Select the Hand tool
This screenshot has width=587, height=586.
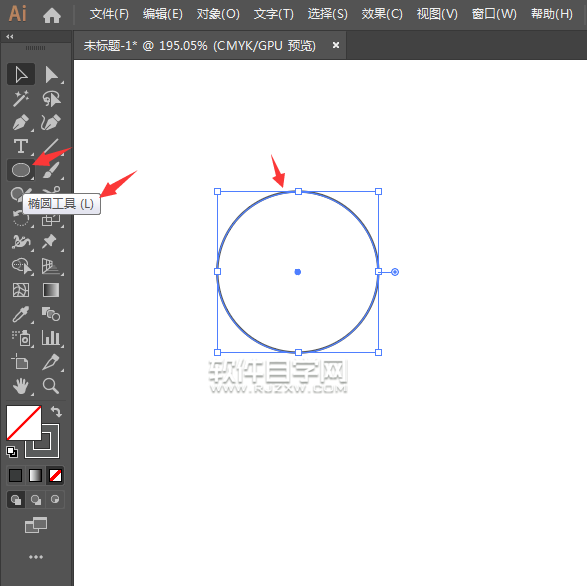click(x=21, y=386)
